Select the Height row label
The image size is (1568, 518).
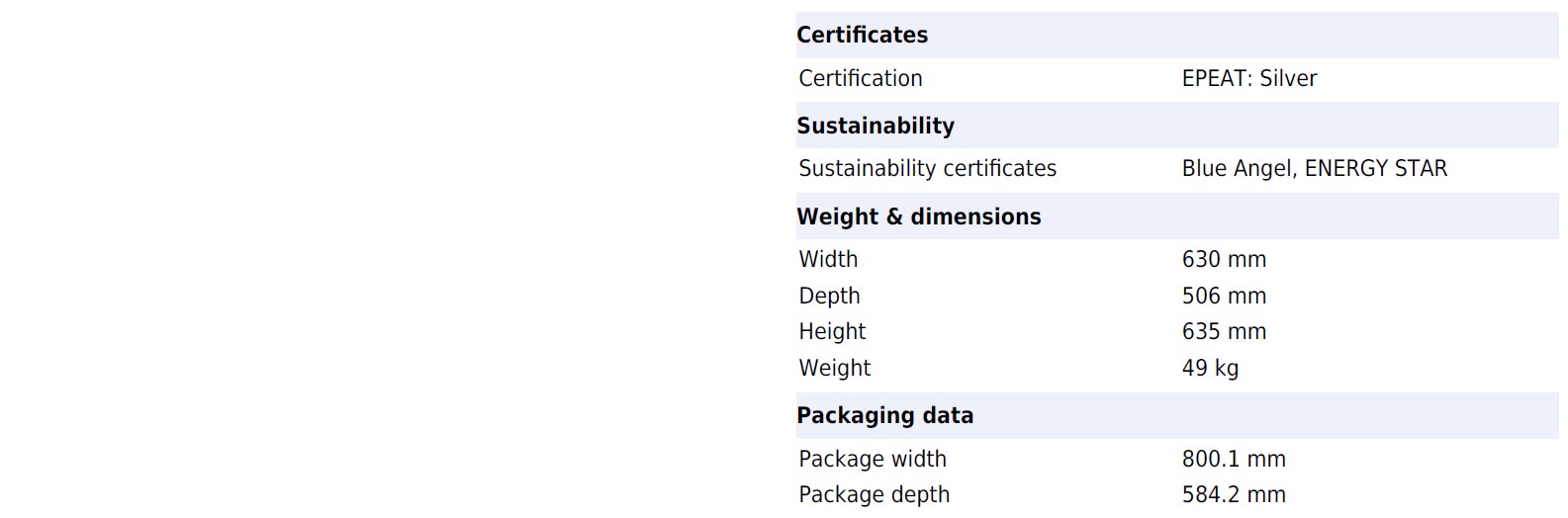(832, 332)
